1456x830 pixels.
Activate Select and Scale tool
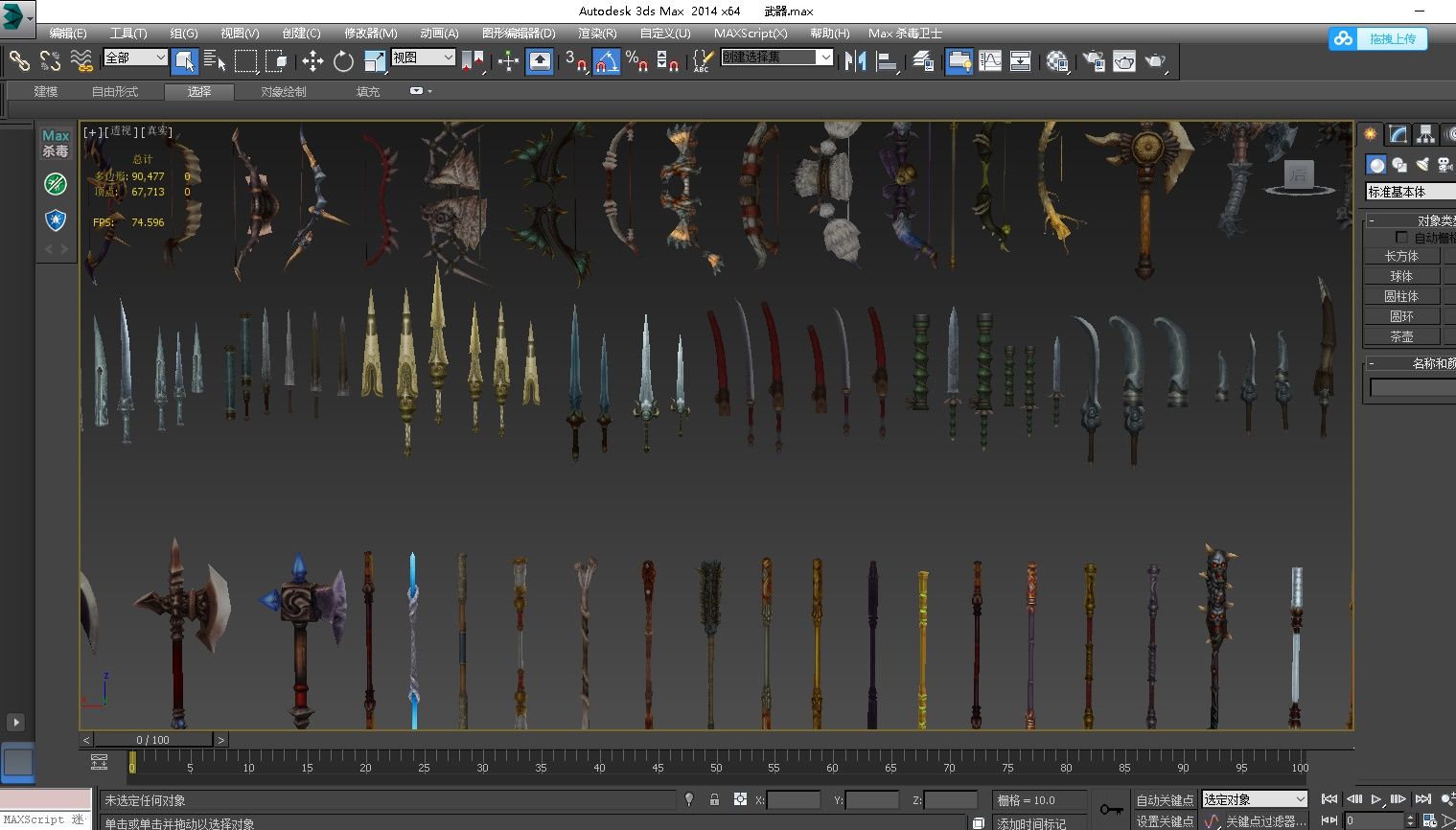(375, 61)
